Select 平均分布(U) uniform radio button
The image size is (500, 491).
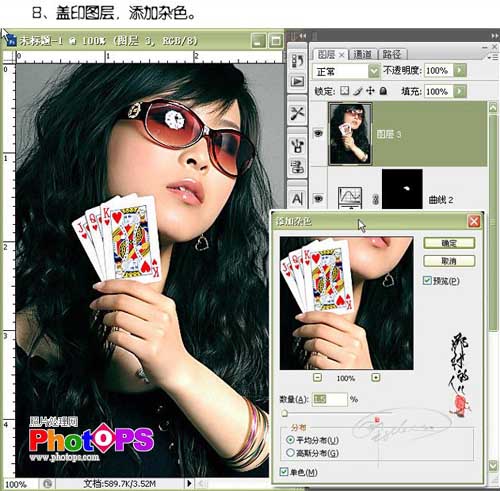tap(290, 440)
